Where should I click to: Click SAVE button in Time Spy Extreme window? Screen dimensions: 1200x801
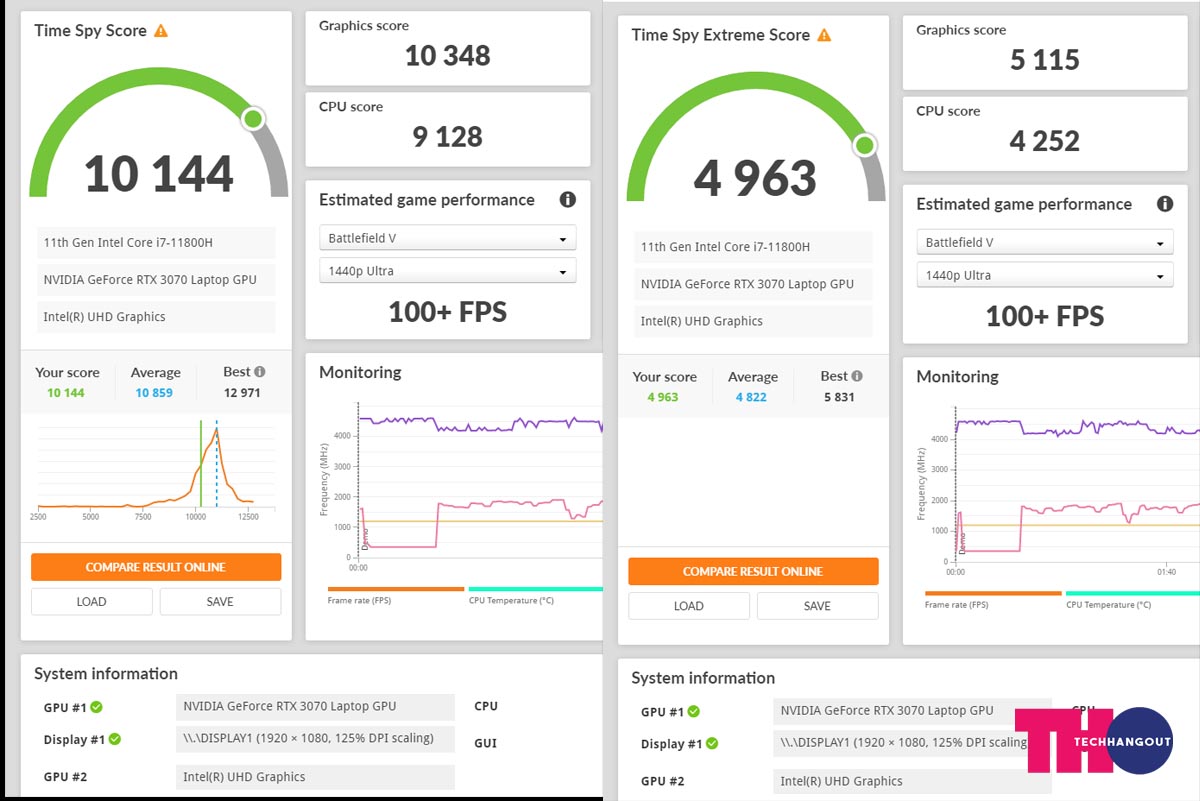point(817,605)
